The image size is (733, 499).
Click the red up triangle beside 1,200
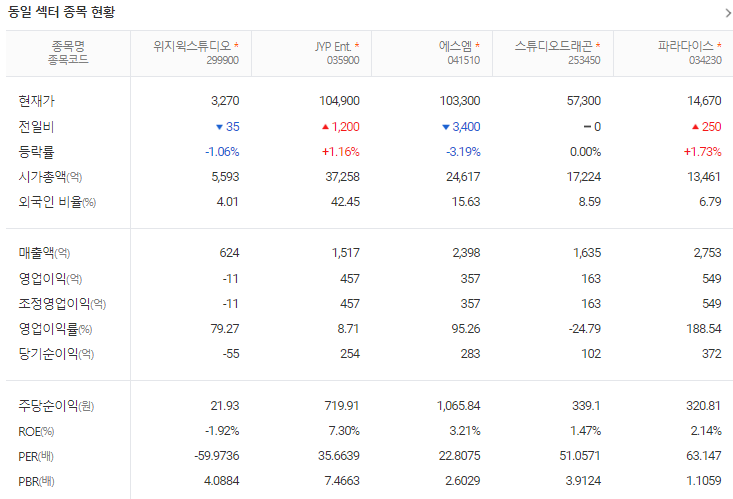[325, 127]
